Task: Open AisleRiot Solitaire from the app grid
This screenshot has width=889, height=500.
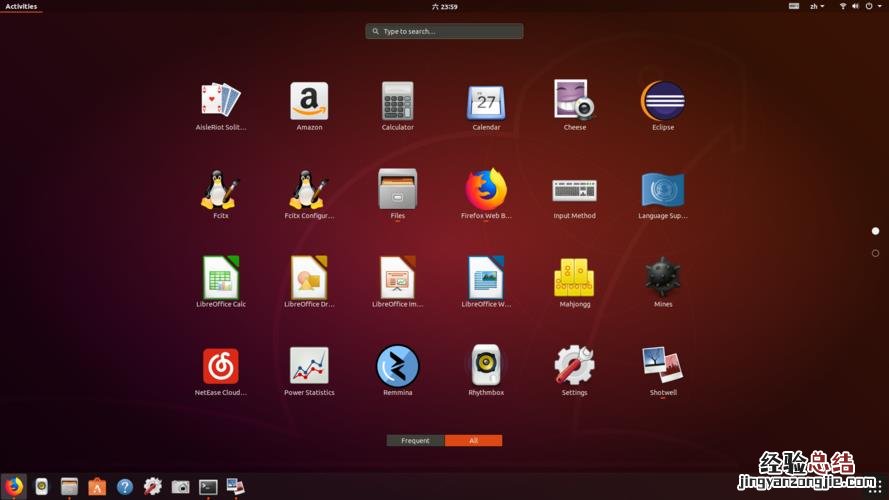Action: (221, 106)
